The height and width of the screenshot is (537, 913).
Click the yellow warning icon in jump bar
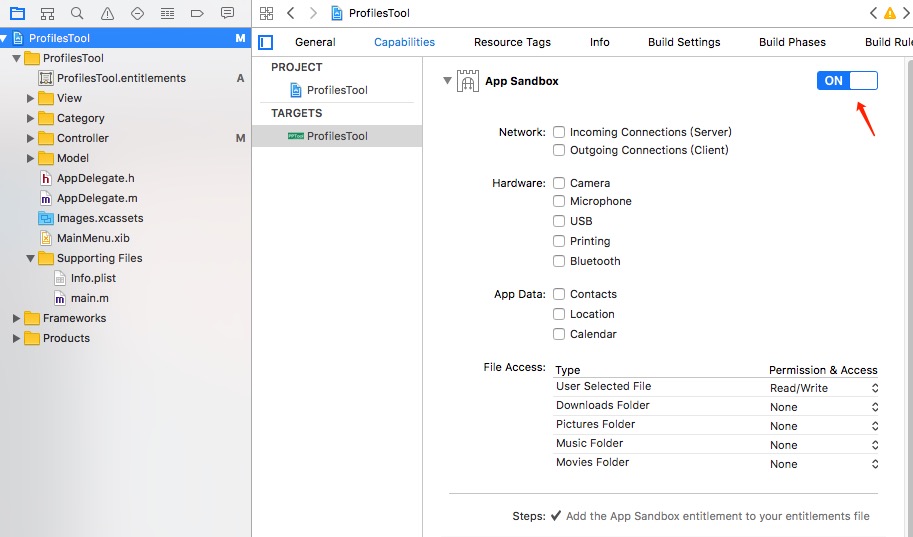point(890,13)
